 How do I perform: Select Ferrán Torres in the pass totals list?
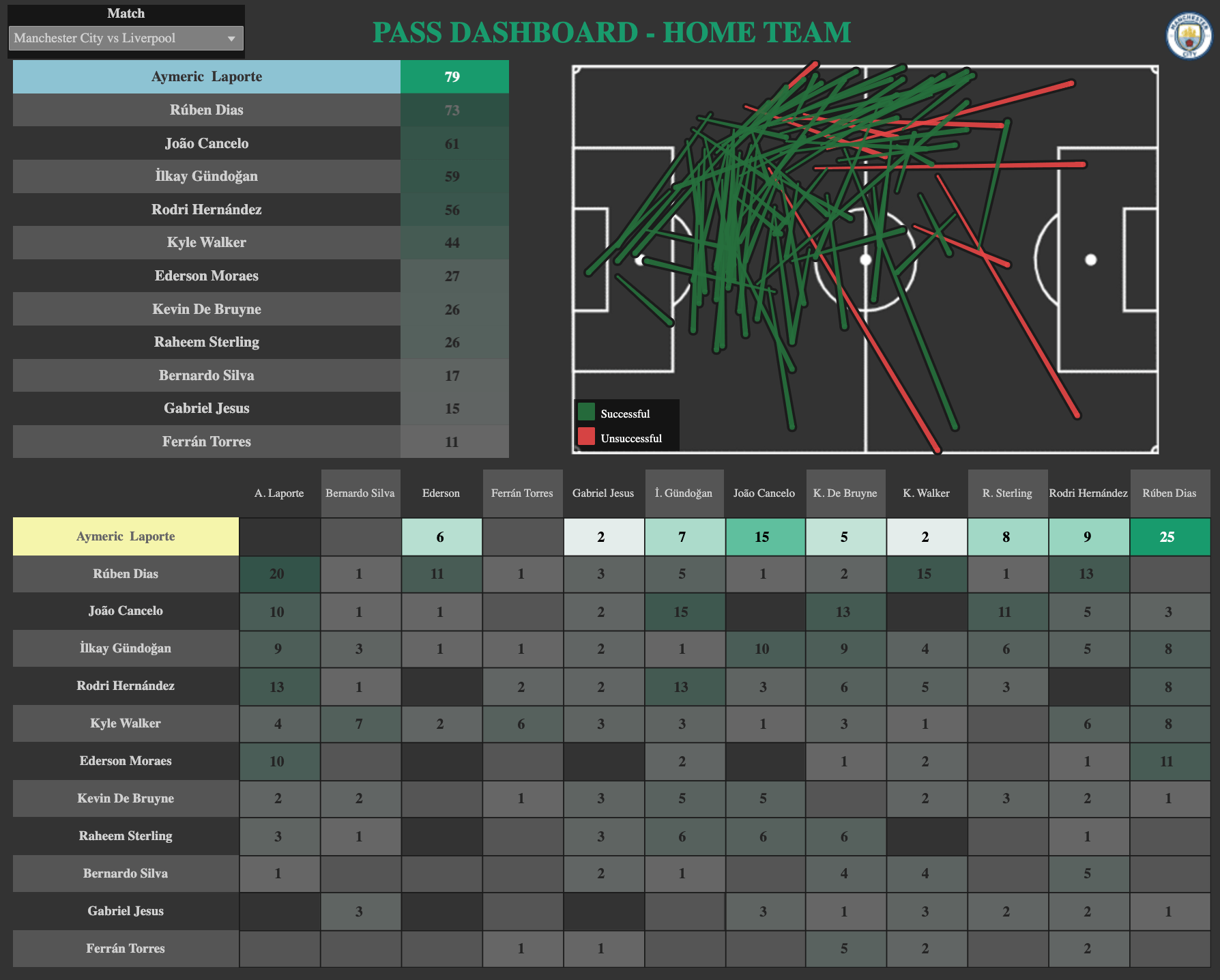tap(207, 442)
